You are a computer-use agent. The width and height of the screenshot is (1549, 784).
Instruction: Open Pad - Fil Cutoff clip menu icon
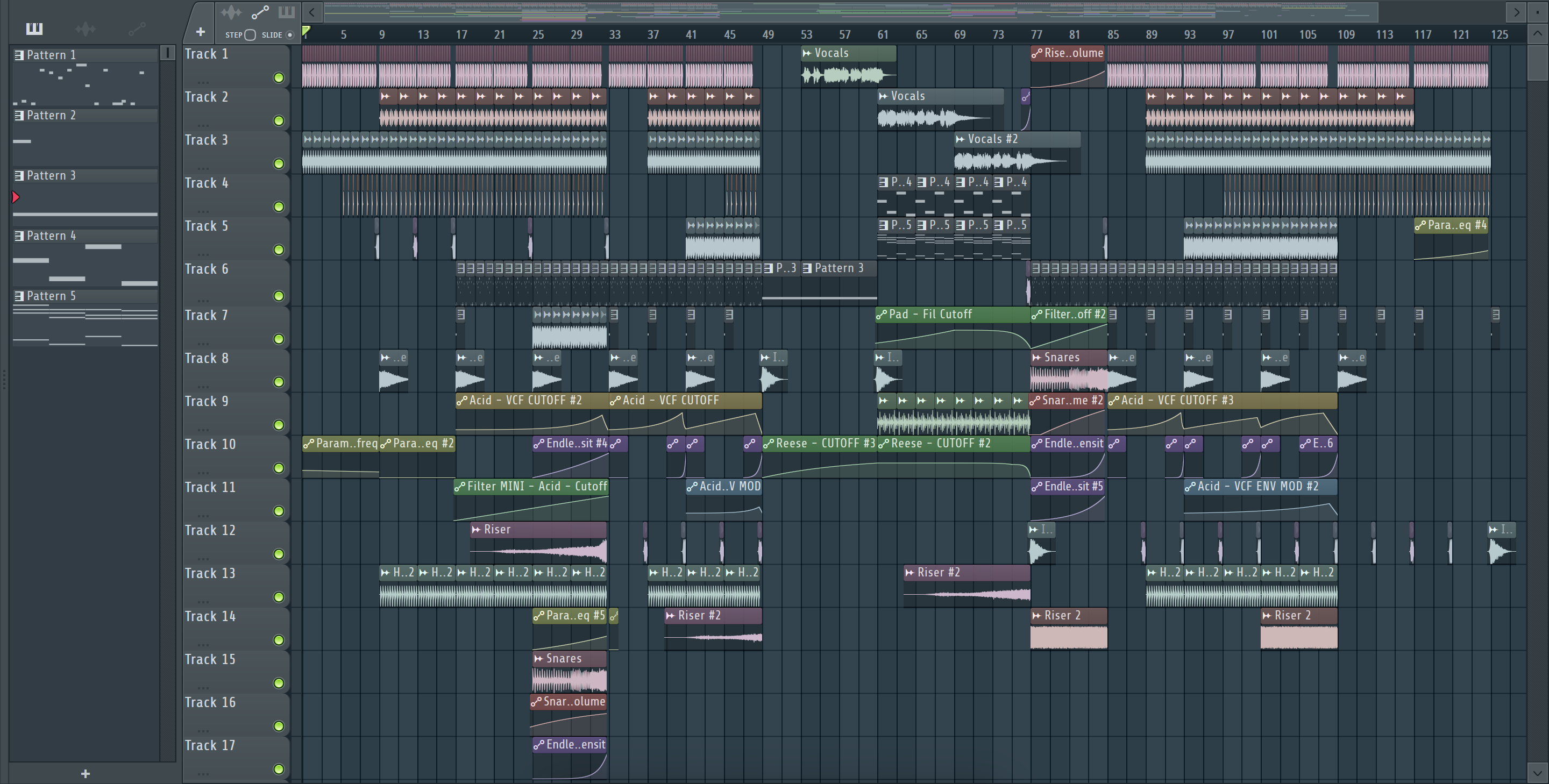[x=882, y=315]
